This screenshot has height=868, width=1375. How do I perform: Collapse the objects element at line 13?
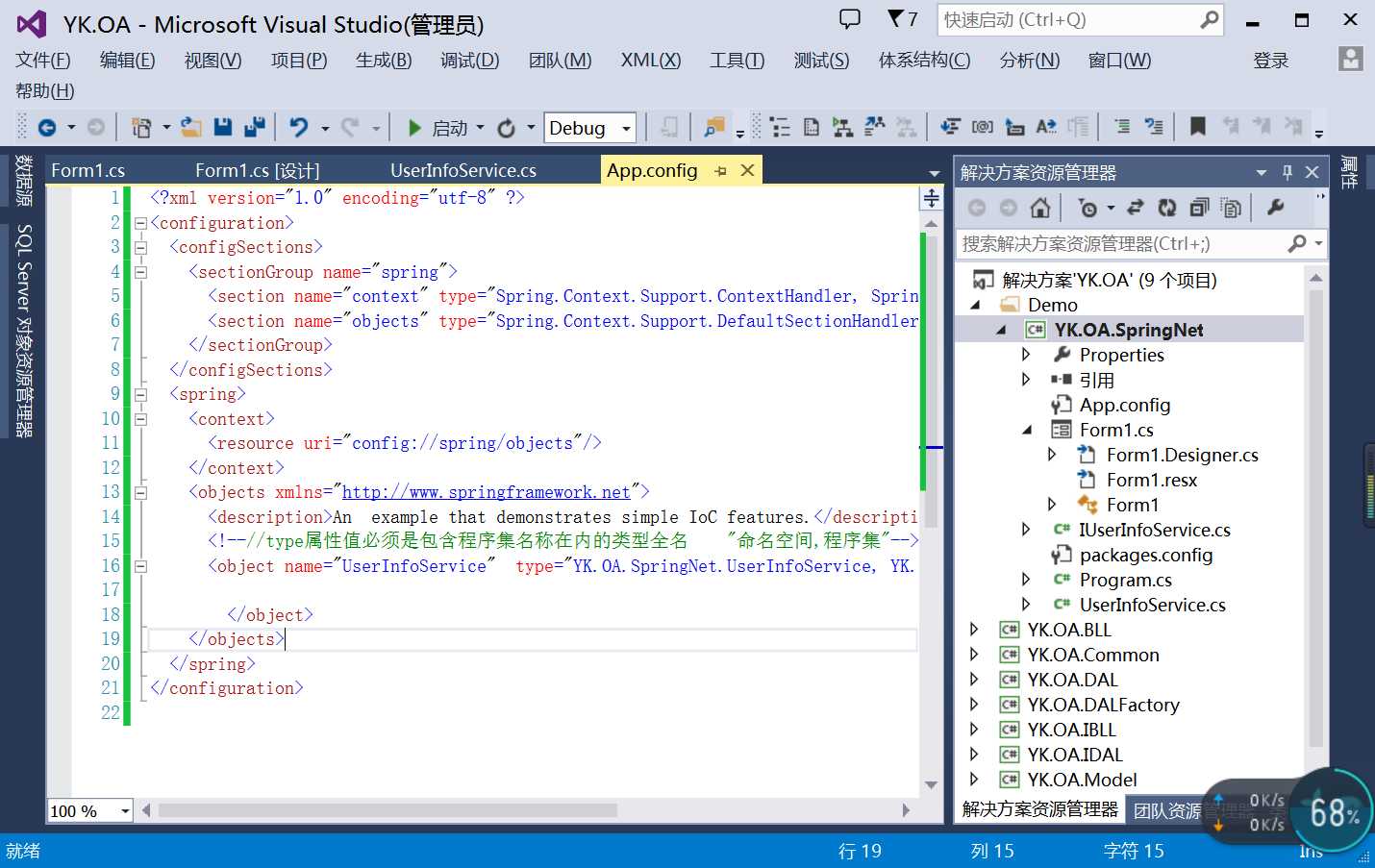tap(140, 493)
